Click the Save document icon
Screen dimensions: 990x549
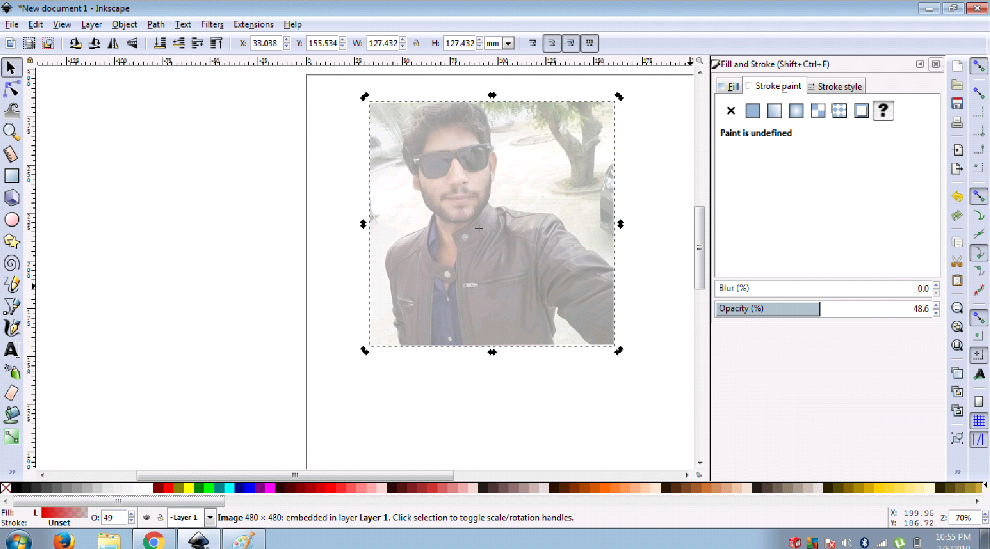coord(957,104)
